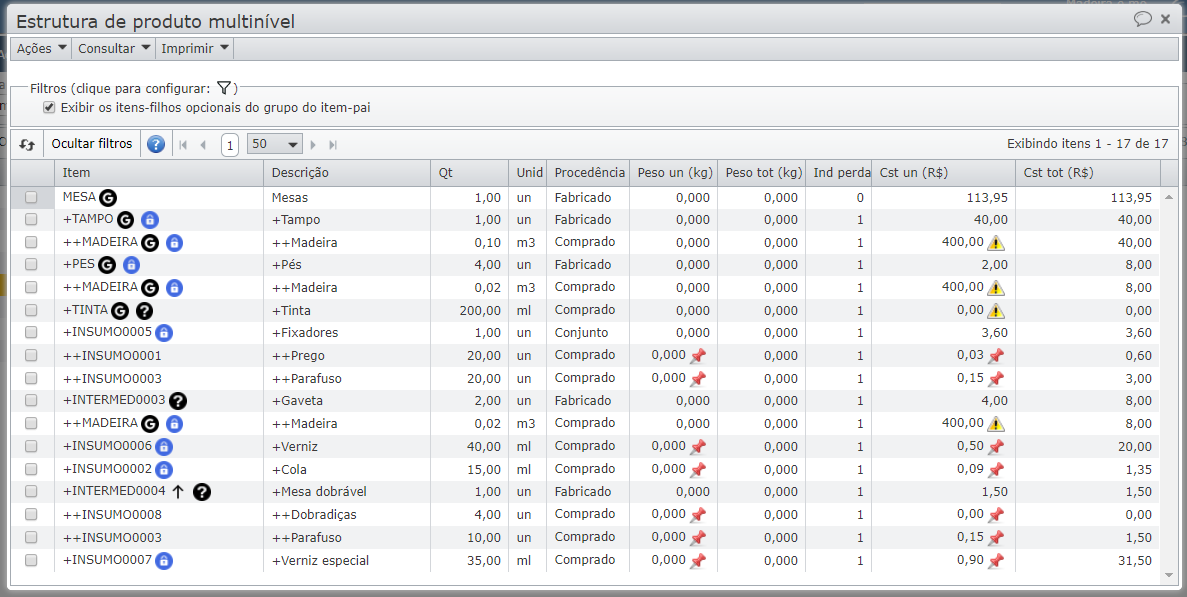1187x597 pixels.
Task: Click the pin icon beside ++Dobradiças unit cost
Action: (x=996, y=515)
